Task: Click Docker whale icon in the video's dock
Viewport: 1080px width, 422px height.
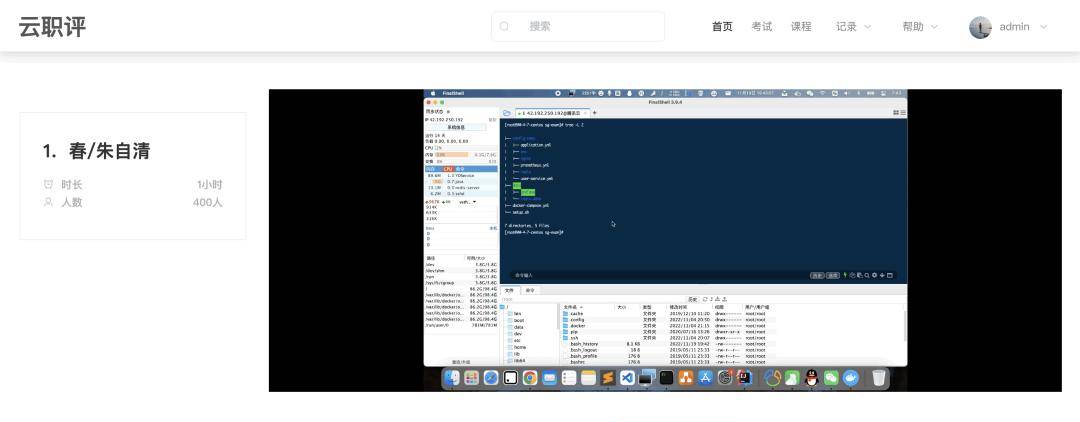Action: coord(851,377)
